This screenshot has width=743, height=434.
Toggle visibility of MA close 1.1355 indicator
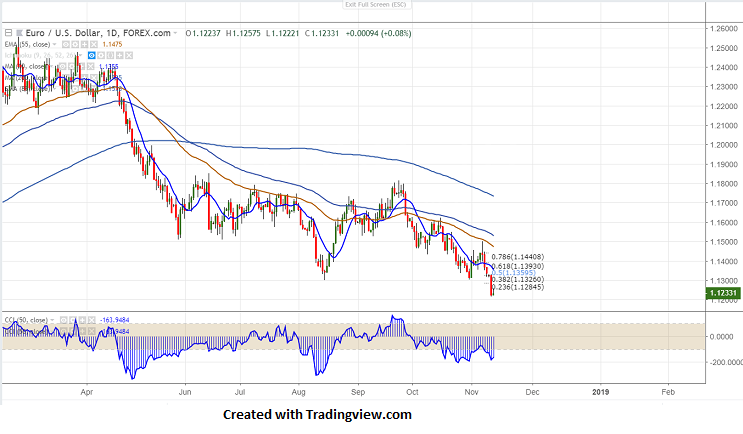(x=63, y=66)
